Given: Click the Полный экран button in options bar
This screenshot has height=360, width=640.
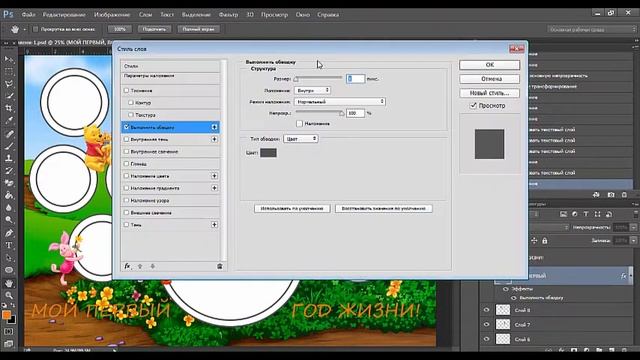Looking at the screenshot, I should (198, 29).
